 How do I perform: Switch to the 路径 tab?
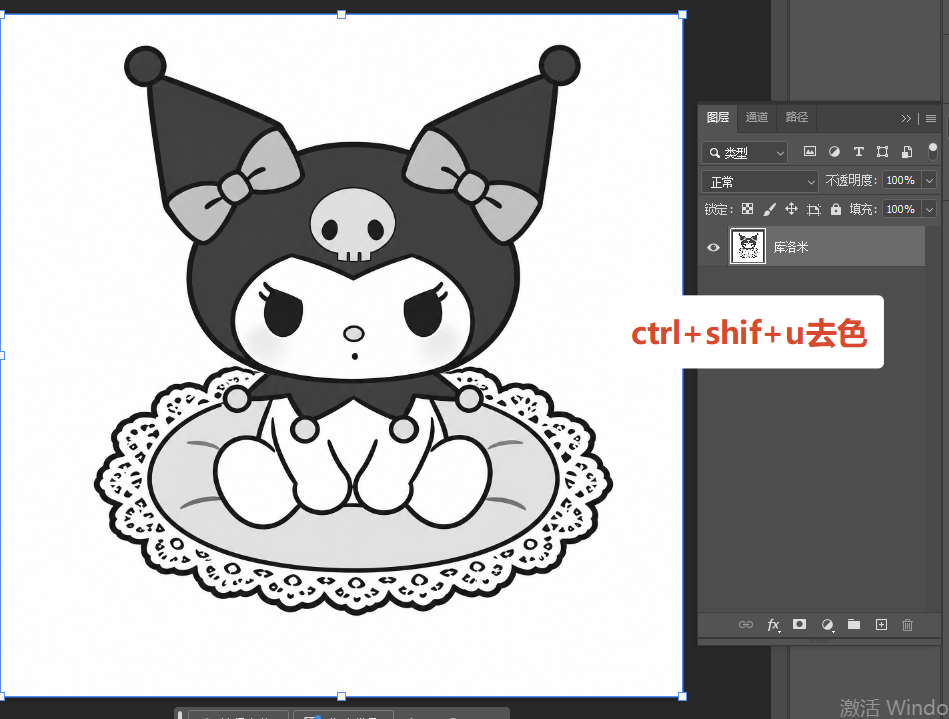(x=796, y=117)
